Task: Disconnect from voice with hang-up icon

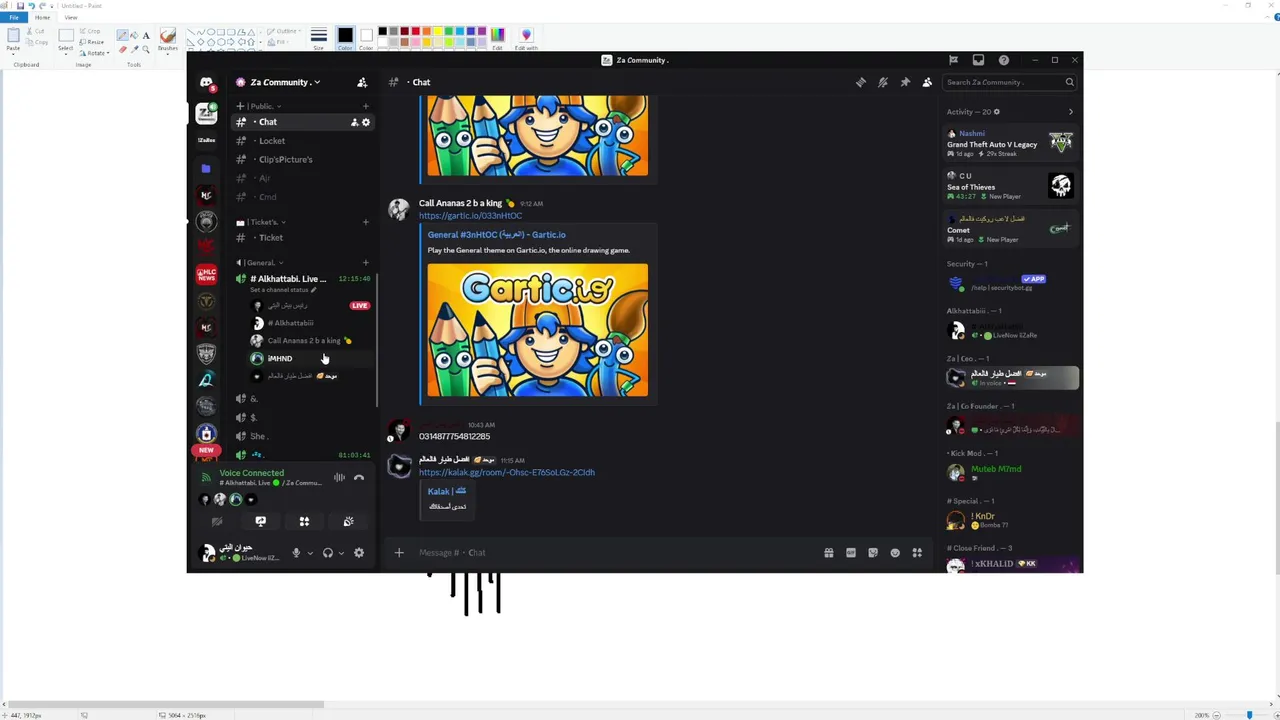Action: click(x=359, y=478)
